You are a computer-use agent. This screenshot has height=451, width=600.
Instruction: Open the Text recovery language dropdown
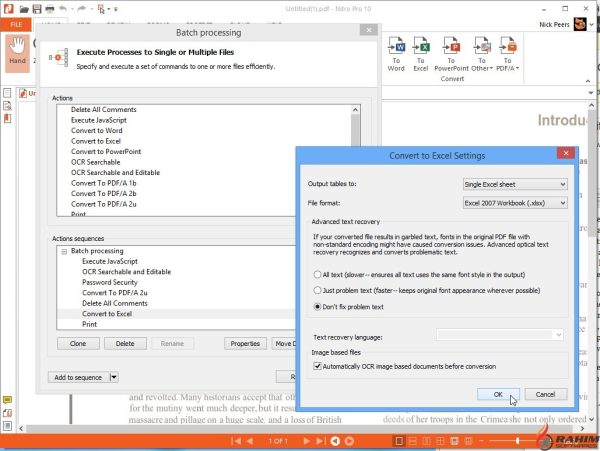pyautogui.click(x=499, y=335)
